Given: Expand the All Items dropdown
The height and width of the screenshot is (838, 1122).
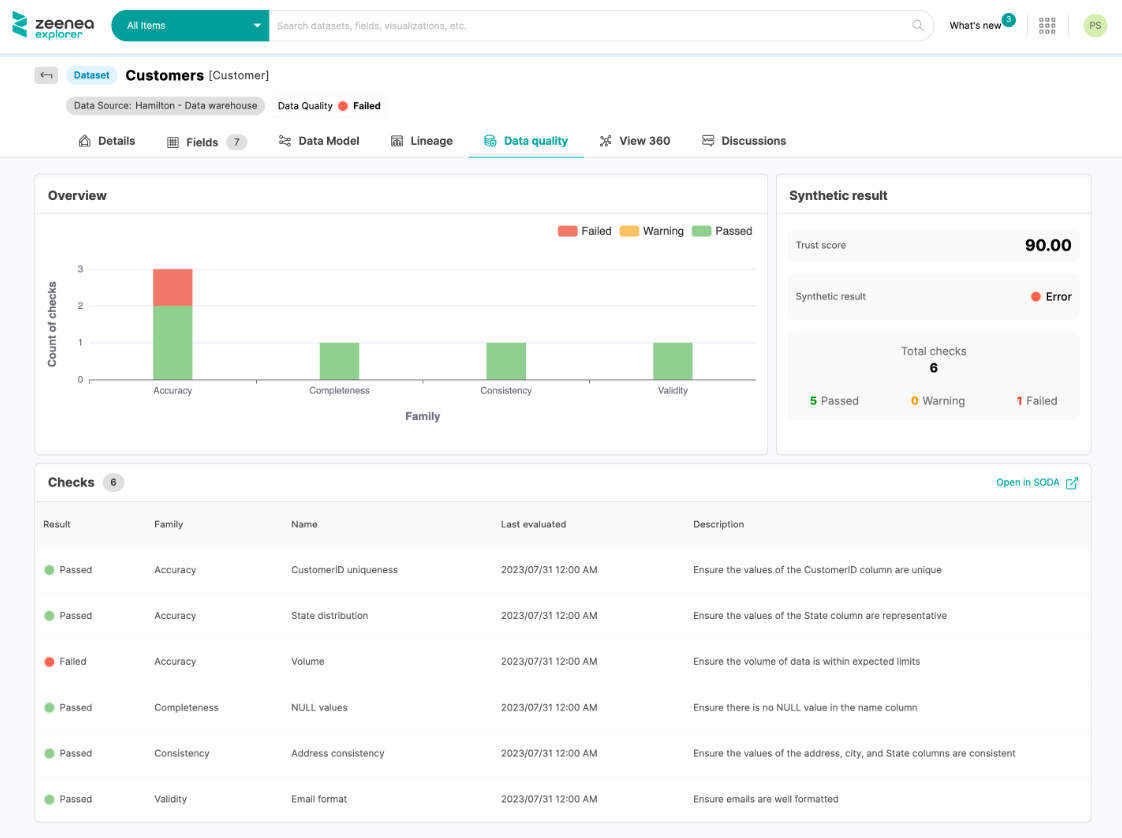Looking at the screenshot, I should click(190, 26).
